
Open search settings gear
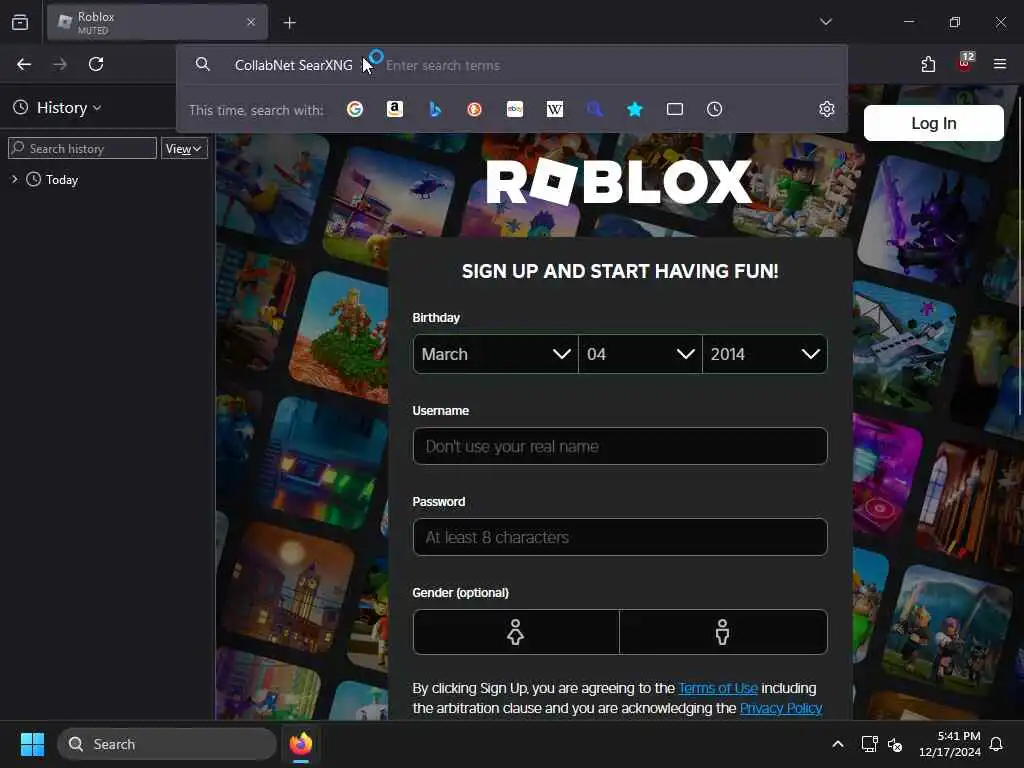click(x=827, y=109)
